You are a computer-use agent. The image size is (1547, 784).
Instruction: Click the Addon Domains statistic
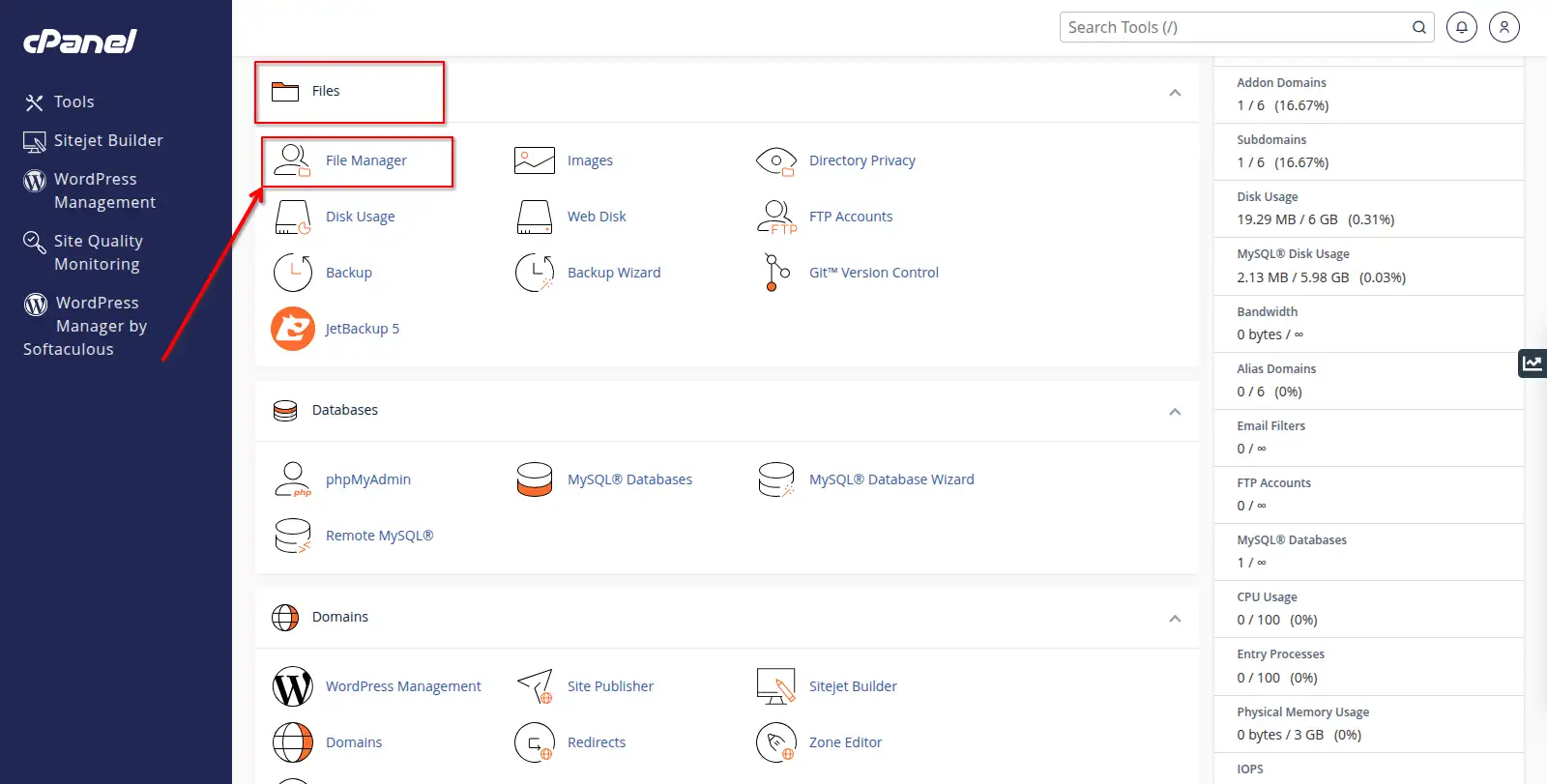click(1369, 95)
